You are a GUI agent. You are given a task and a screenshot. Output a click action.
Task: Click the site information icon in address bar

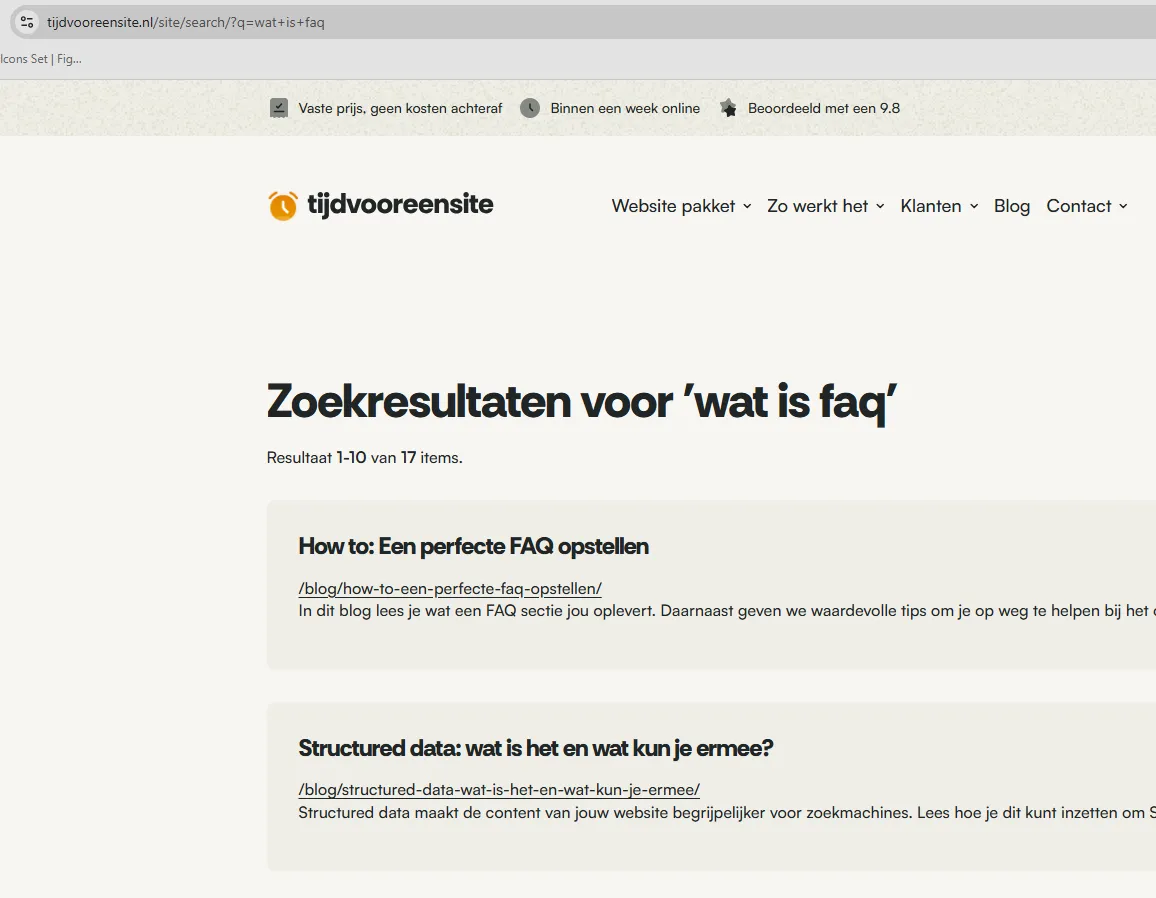27,22
